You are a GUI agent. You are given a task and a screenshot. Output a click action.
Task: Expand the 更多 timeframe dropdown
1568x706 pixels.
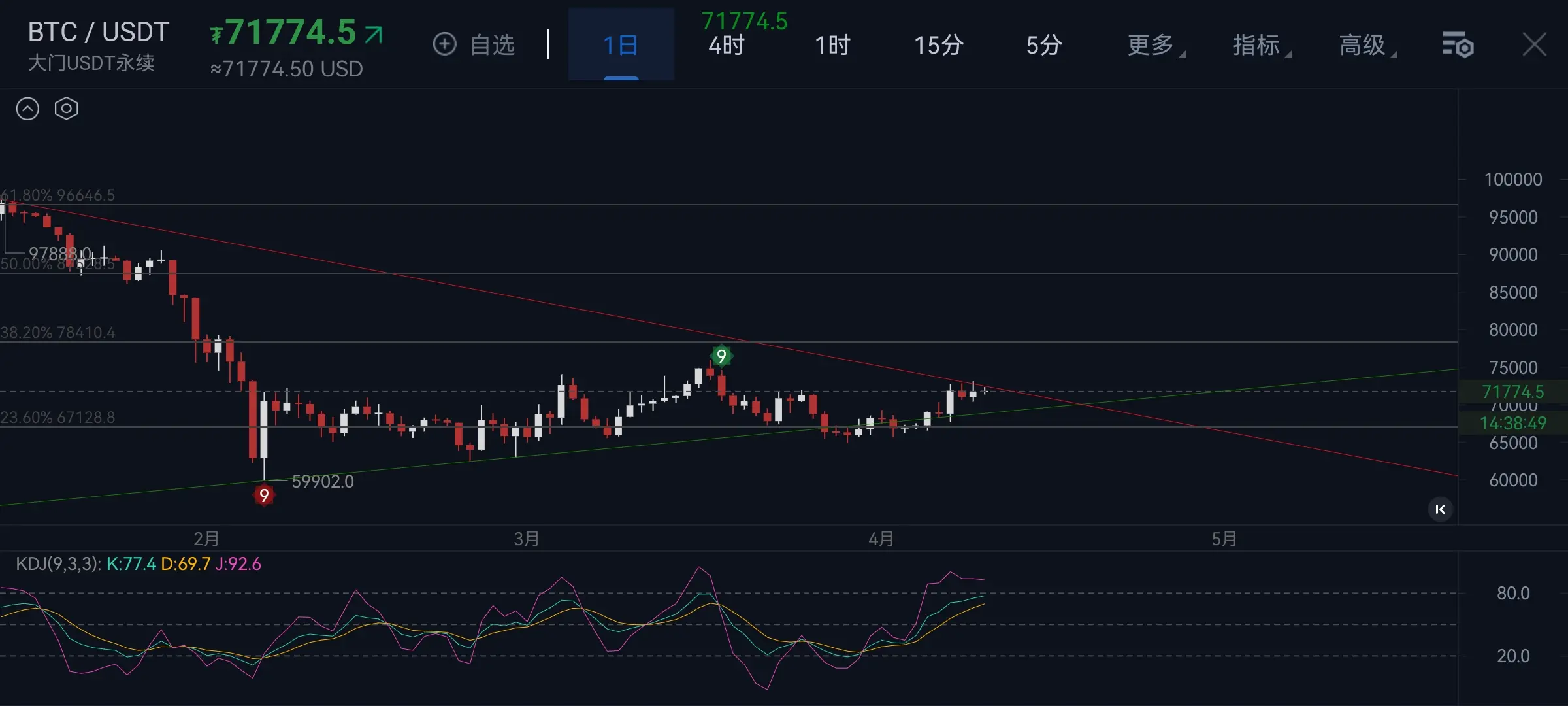click(1153, 45)
